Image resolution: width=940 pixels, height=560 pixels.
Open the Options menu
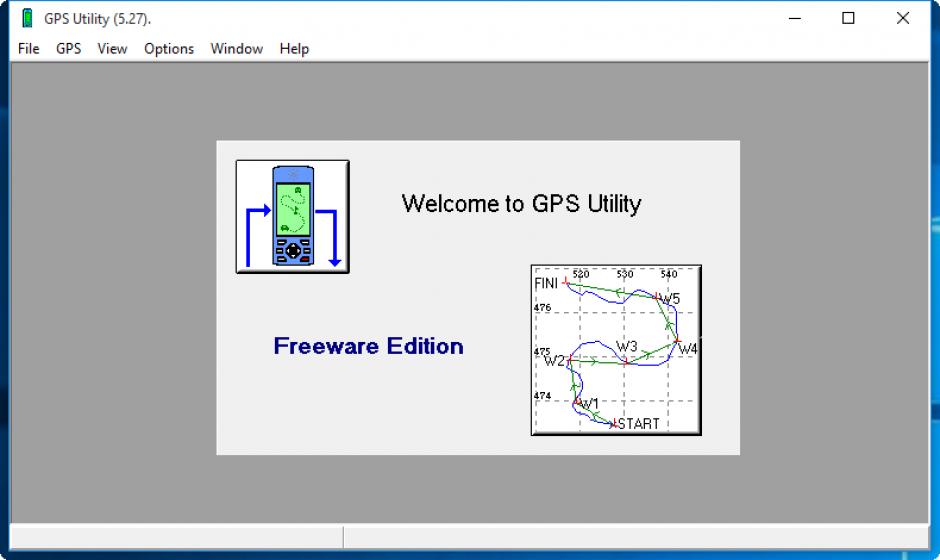pyautogui.click(x=168, y=49)
